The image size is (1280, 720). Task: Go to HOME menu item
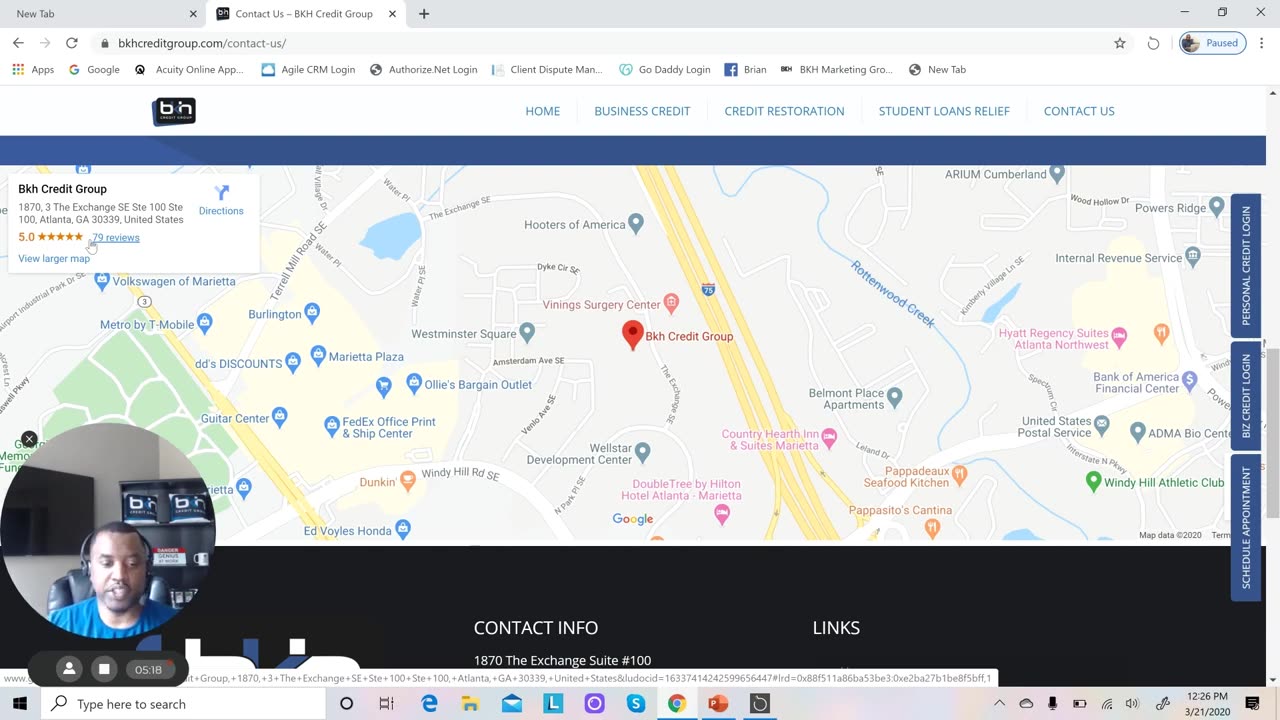click(x=543, y=111)
